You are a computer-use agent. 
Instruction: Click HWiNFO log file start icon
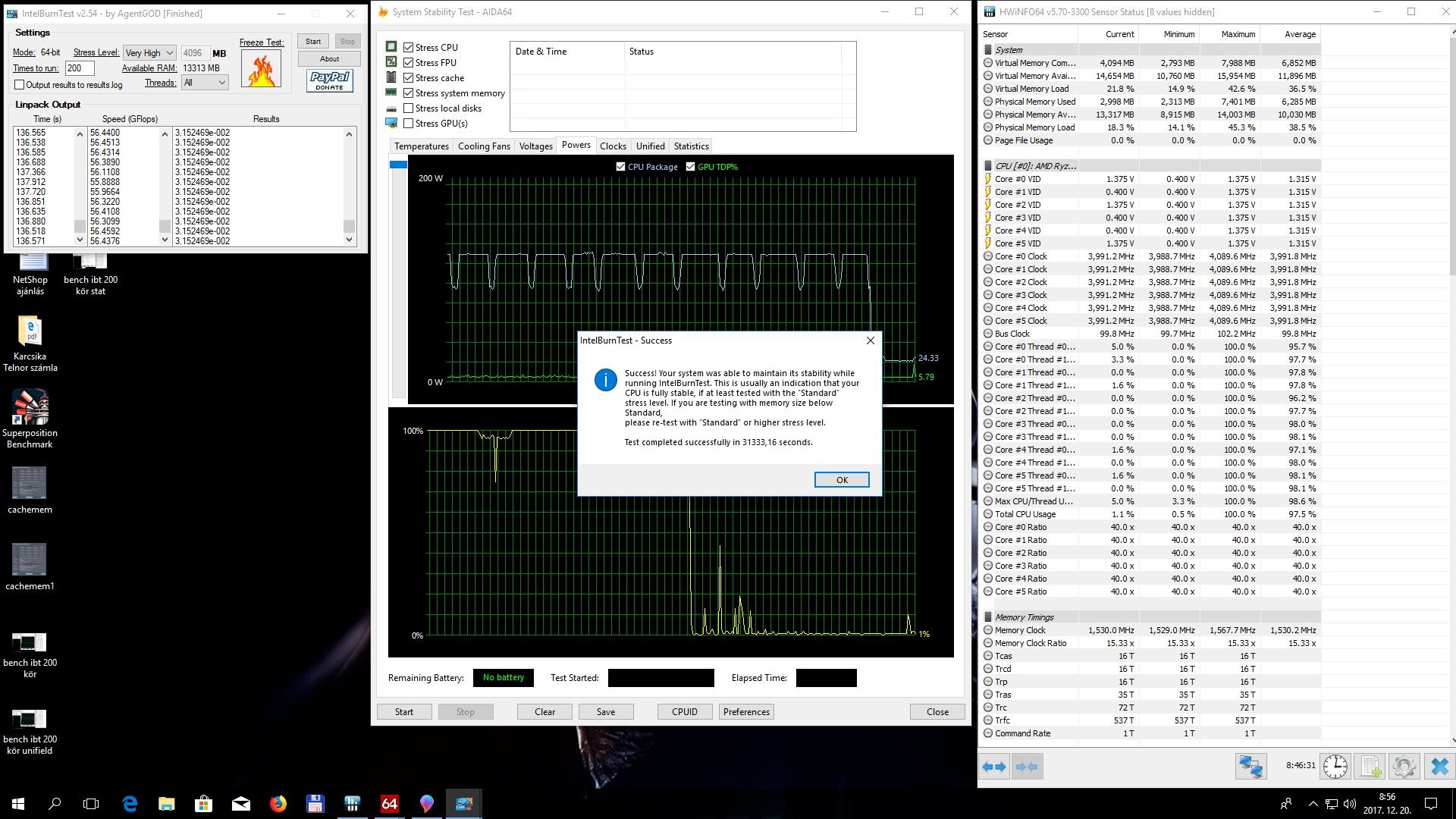(x=1370, y=767)
